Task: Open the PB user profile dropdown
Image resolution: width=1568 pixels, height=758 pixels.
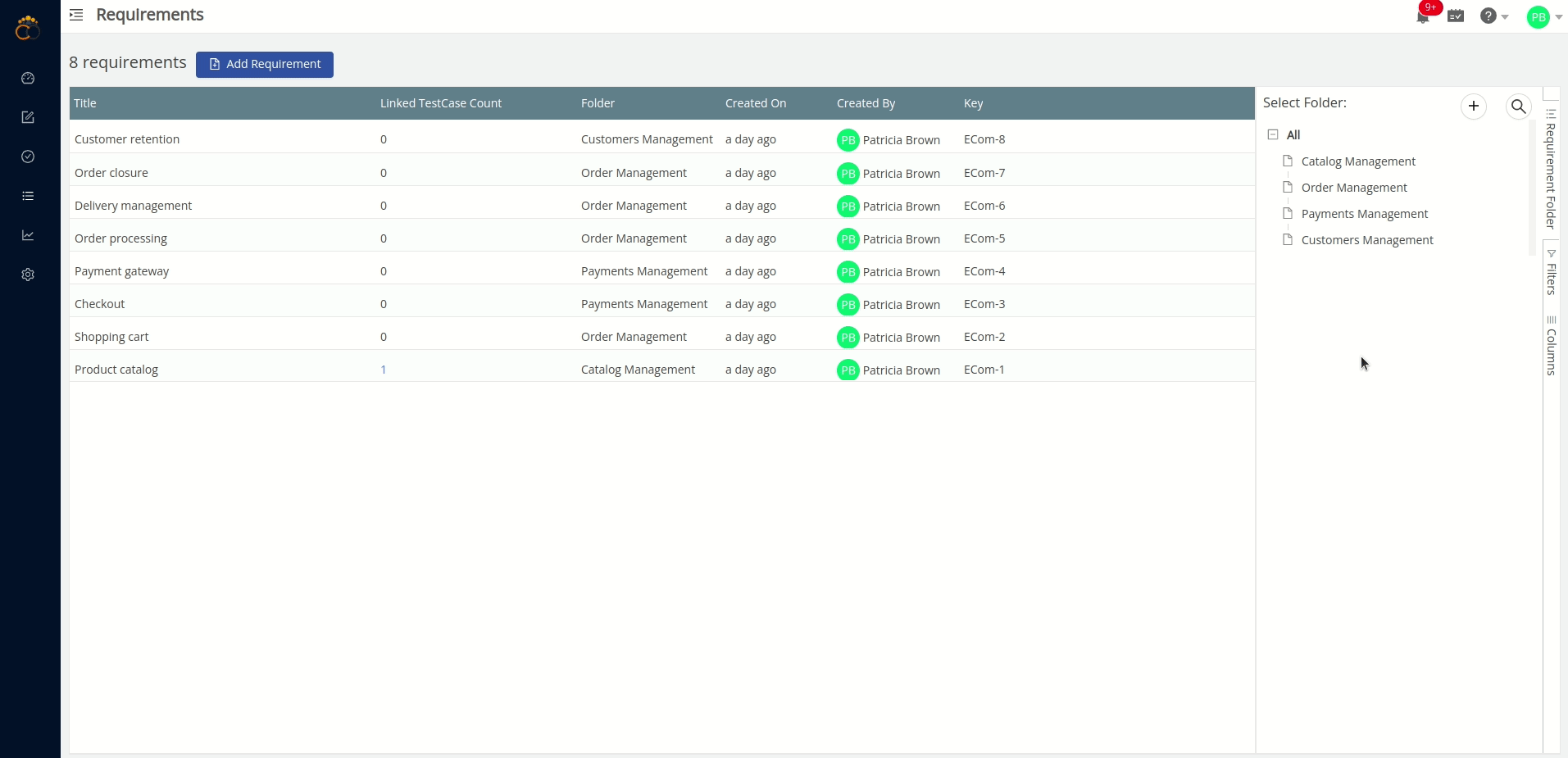Action: 1544,16
